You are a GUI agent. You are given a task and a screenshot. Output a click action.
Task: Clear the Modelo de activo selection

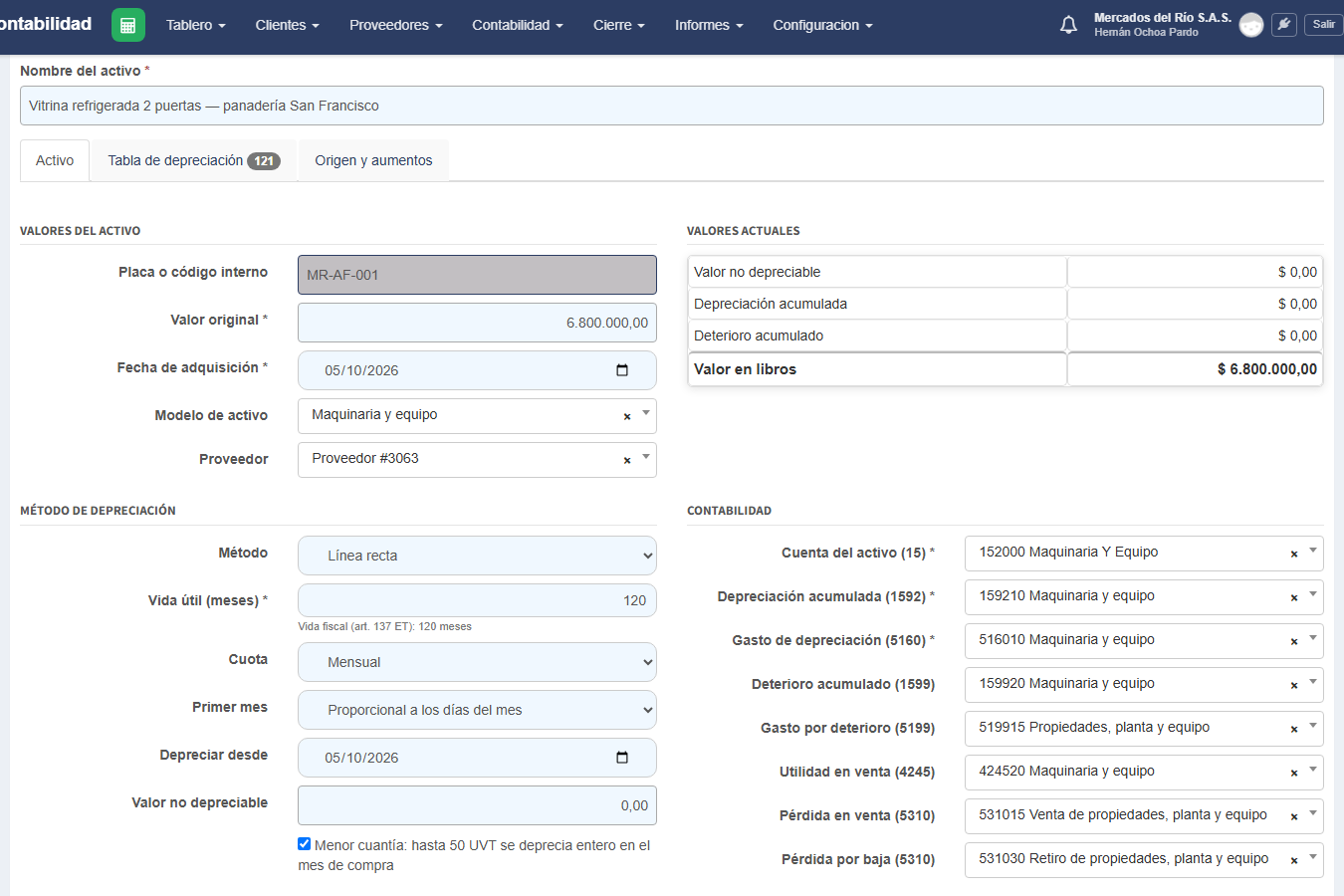point(627,417)
